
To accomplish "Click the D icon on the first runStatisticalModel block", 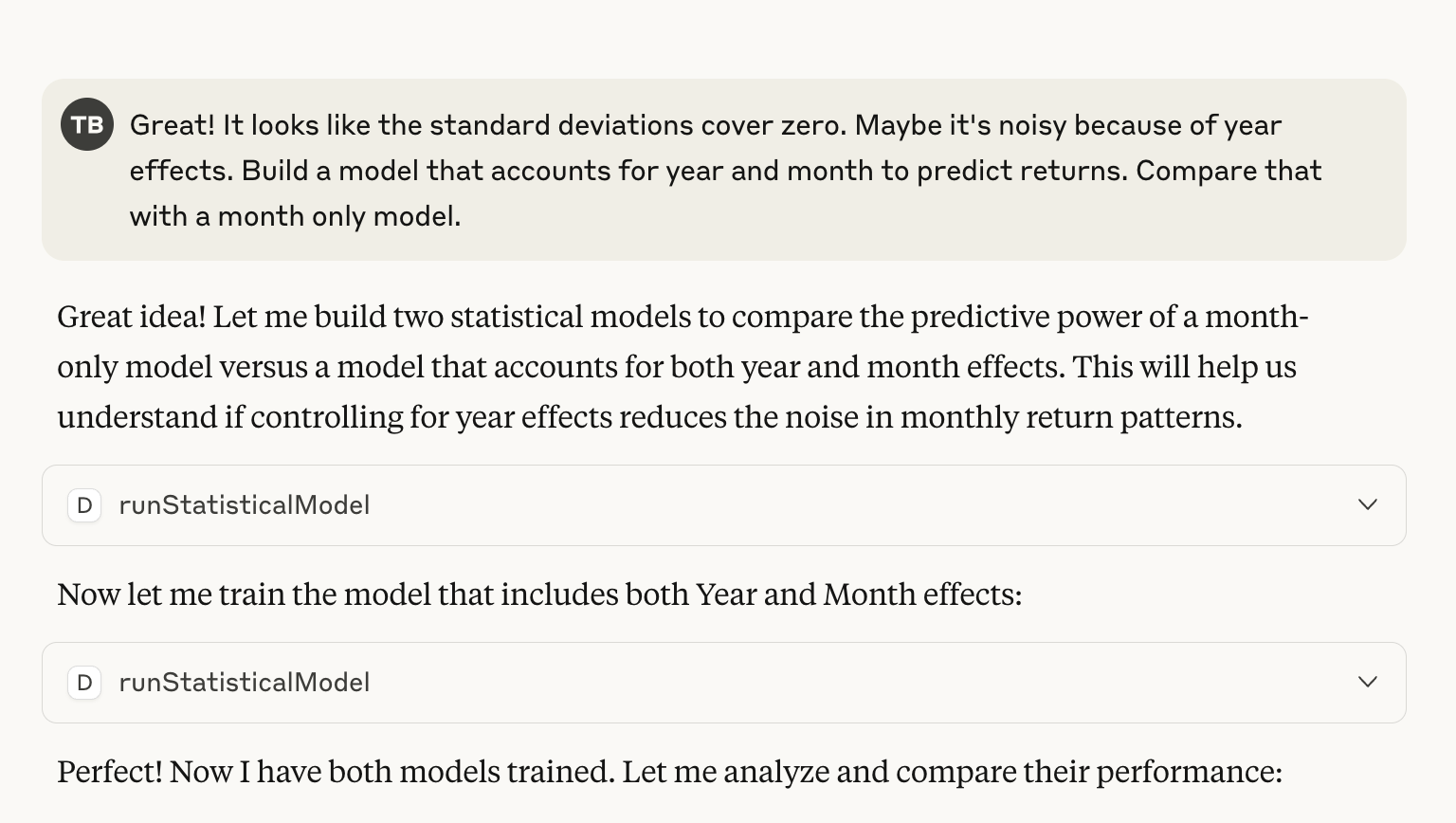I will pos(84,505).
